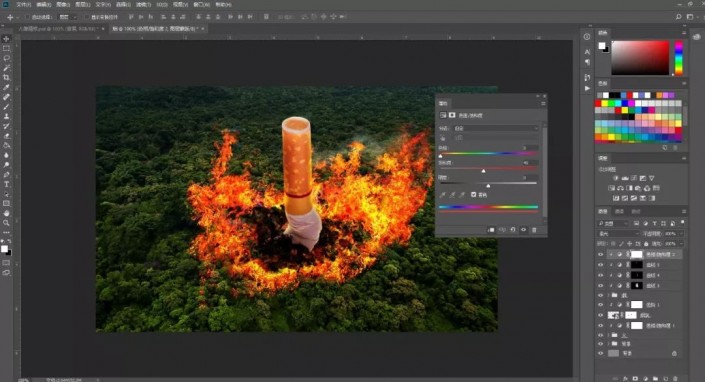Hide the fourth layer with flame mask
The height and width of the screenshot is (382, 705).
tap(600, 285)
